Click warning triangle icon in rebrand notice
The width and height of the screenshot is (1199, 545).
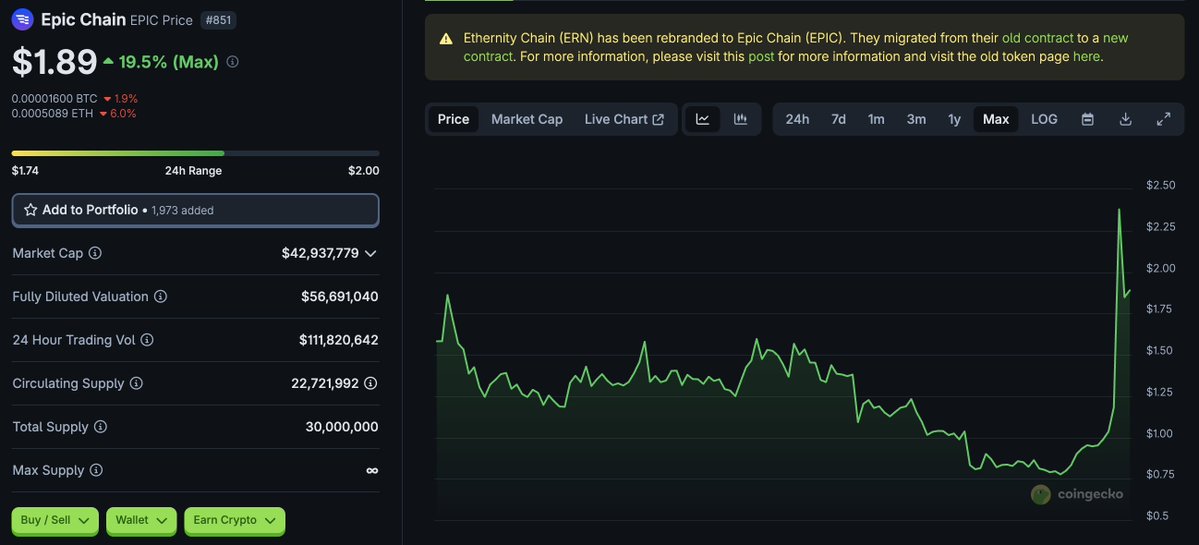[x=446, y=38]
